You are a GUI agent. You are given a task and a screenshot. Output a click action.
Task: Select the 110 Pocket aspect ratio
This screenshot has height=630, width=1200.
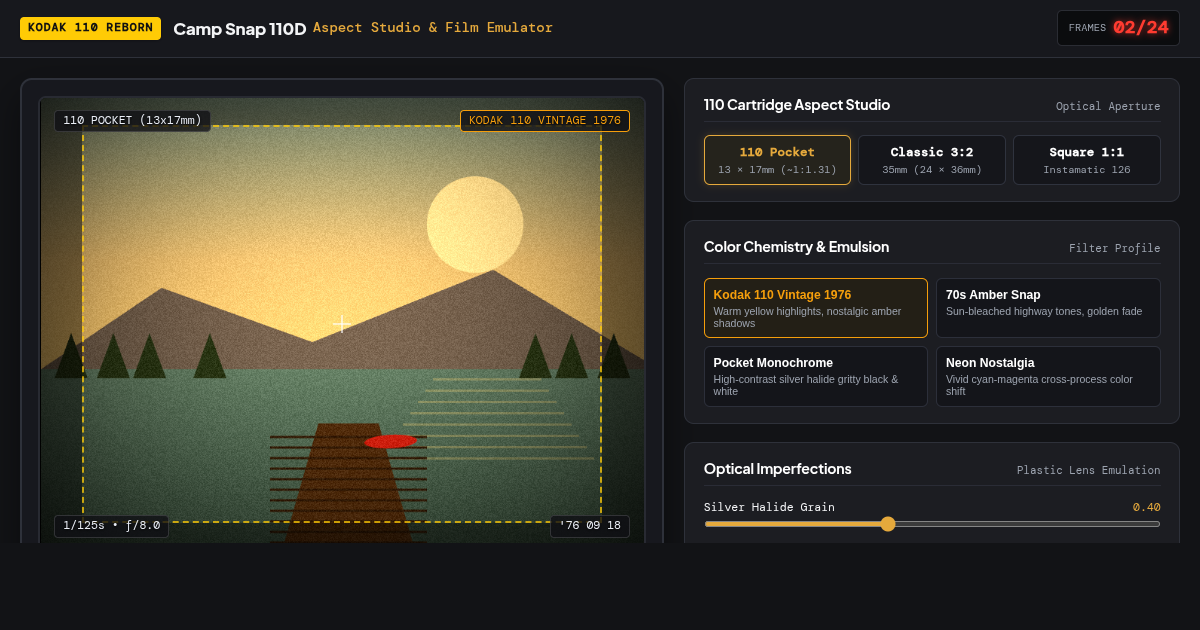777,160
